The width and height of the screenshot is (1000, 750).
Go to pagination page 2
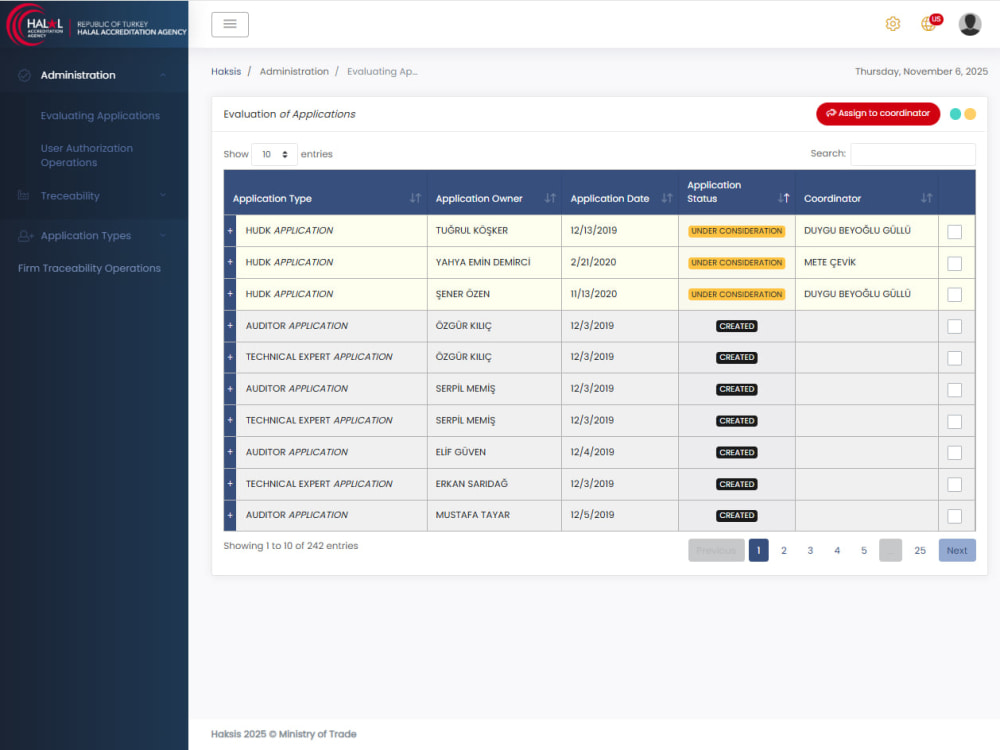click(784, 550)
